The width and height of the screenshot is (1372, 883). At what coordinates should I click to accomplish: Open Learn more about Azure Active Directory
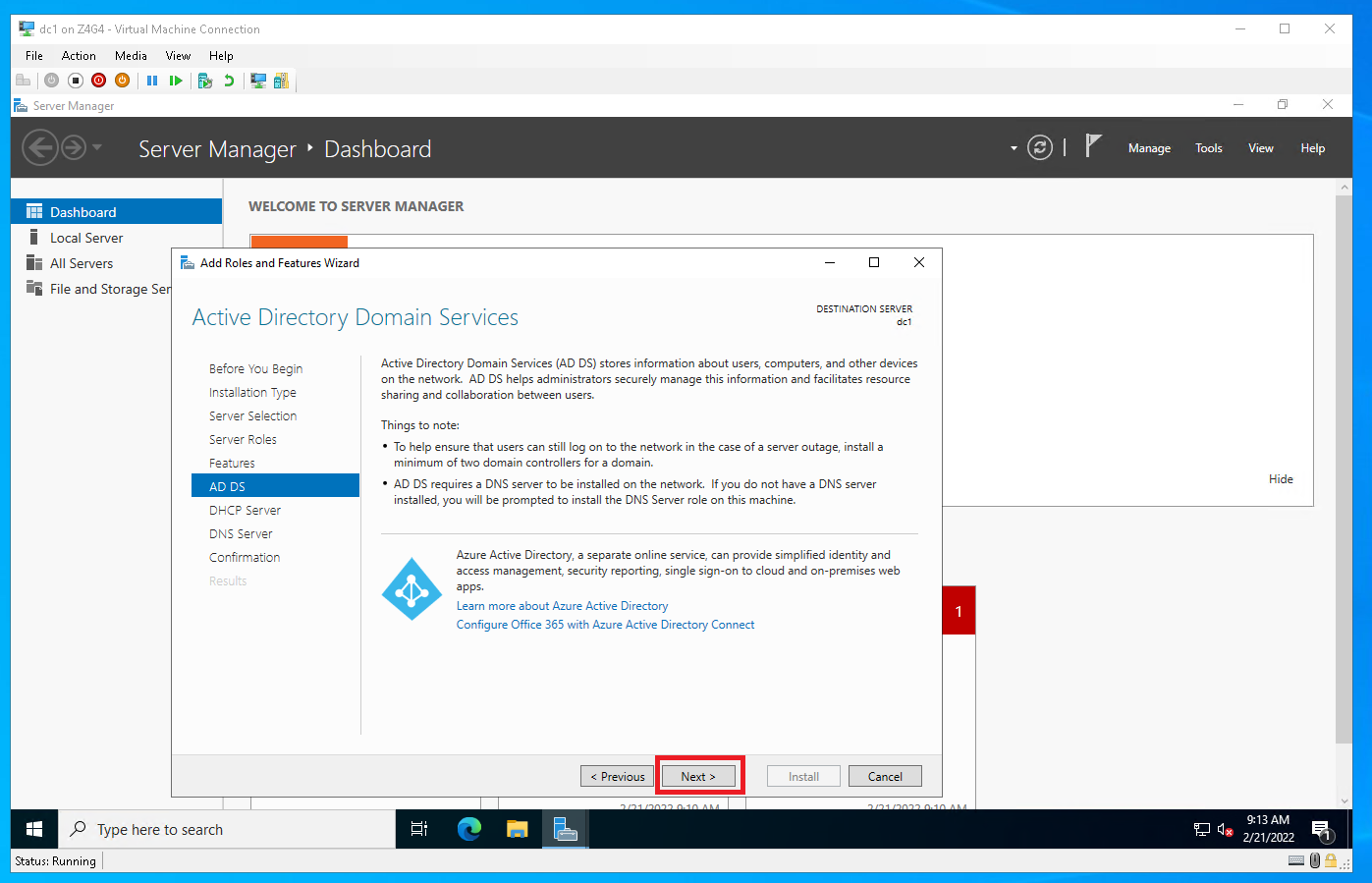[562, 606]
